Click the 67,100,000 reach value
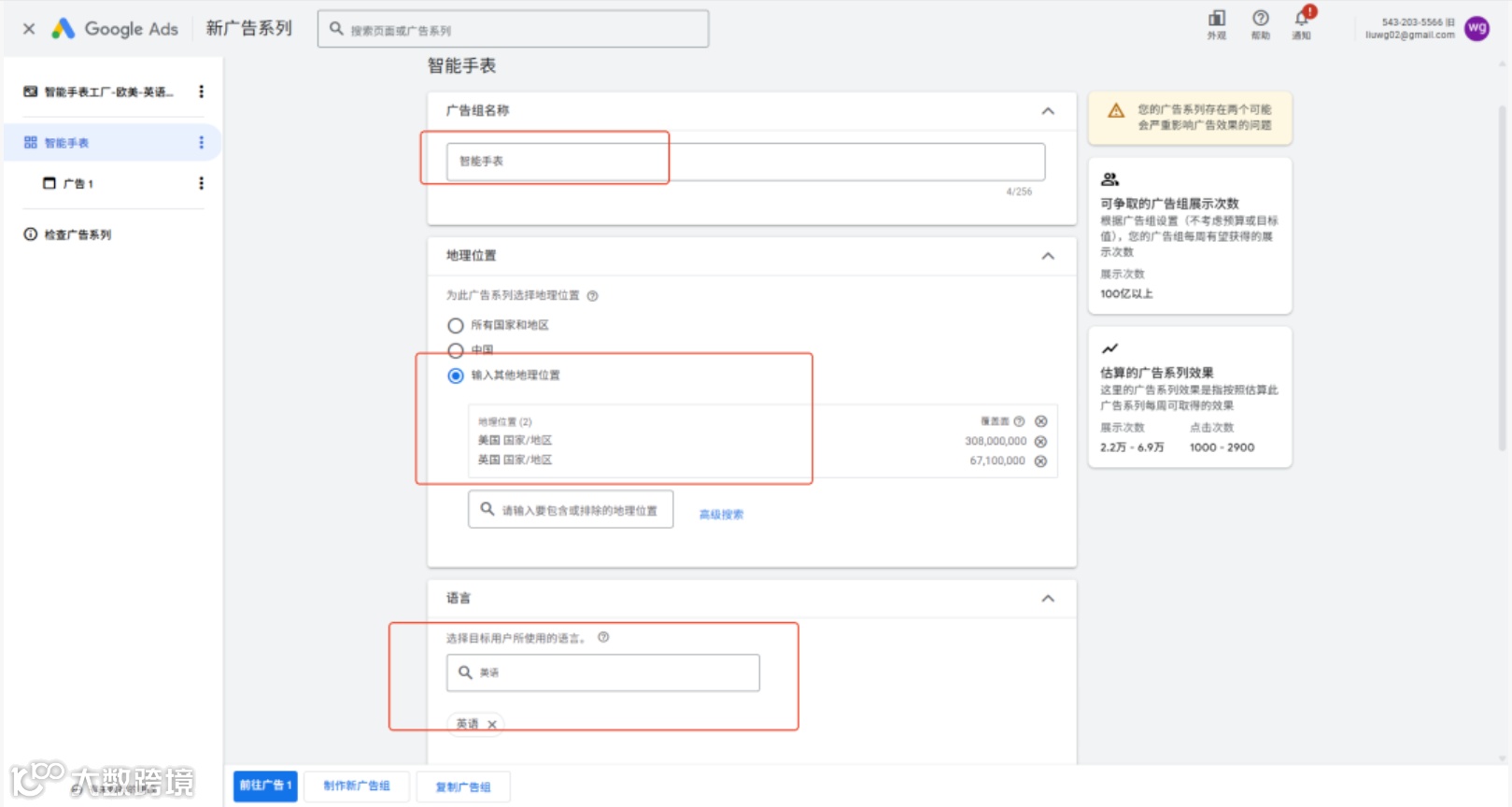This screenshot has width=1512, height=807. [x=997, y=460]
